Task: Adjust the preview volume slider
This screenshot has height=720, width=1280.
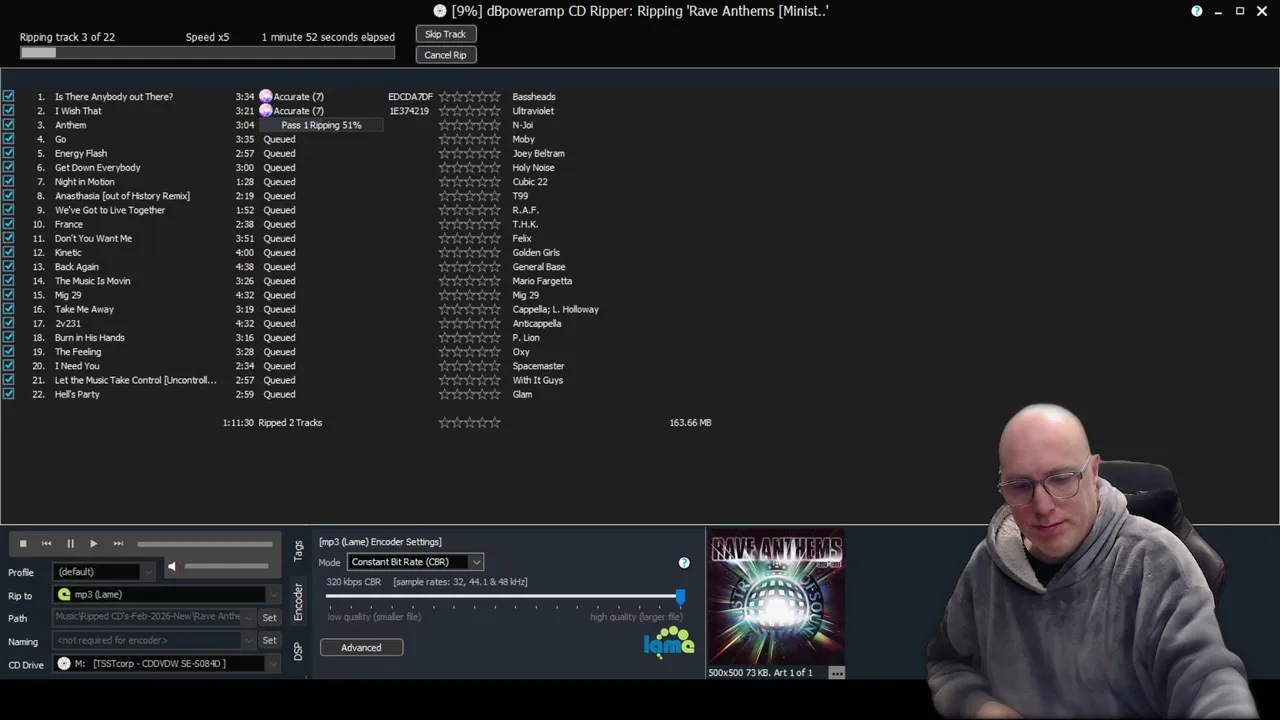Action: point(226,567)
